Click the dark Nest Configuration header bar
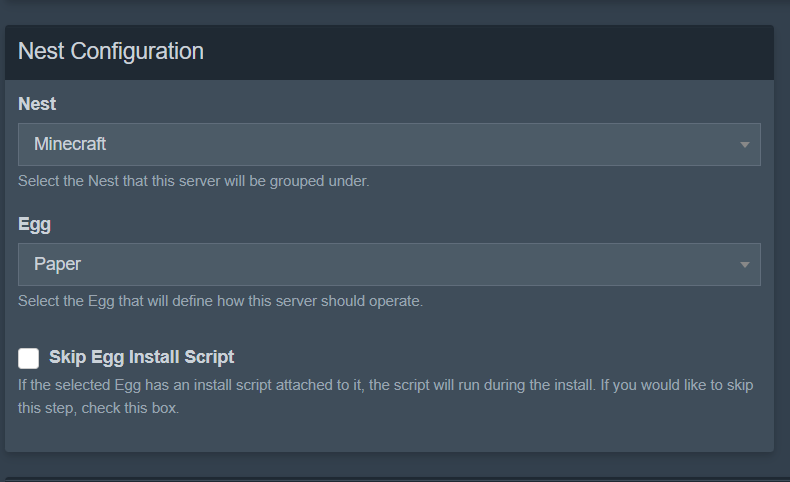This screenshot has width=790, height=482. pyautogui.click(x=500, y=52)
